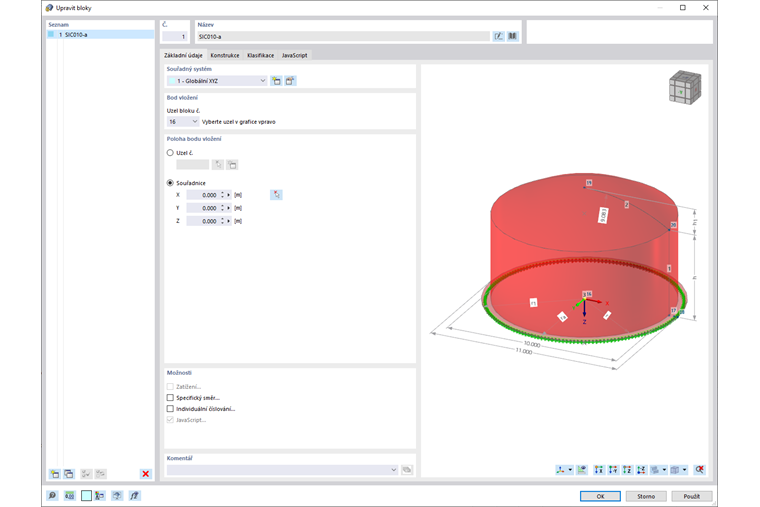Enable the Specifický směr checkbox
The image size is (760, 507).
(x=170, y=397)
